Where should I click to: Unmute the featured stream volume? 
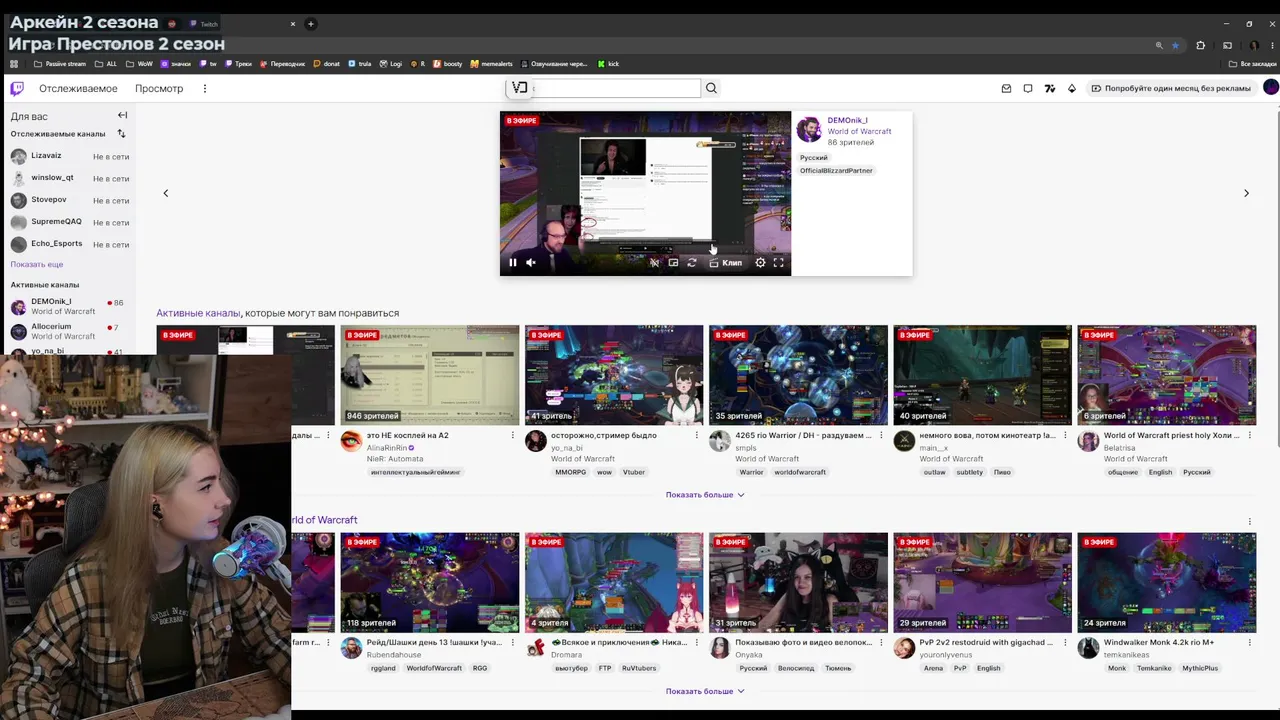531,263
